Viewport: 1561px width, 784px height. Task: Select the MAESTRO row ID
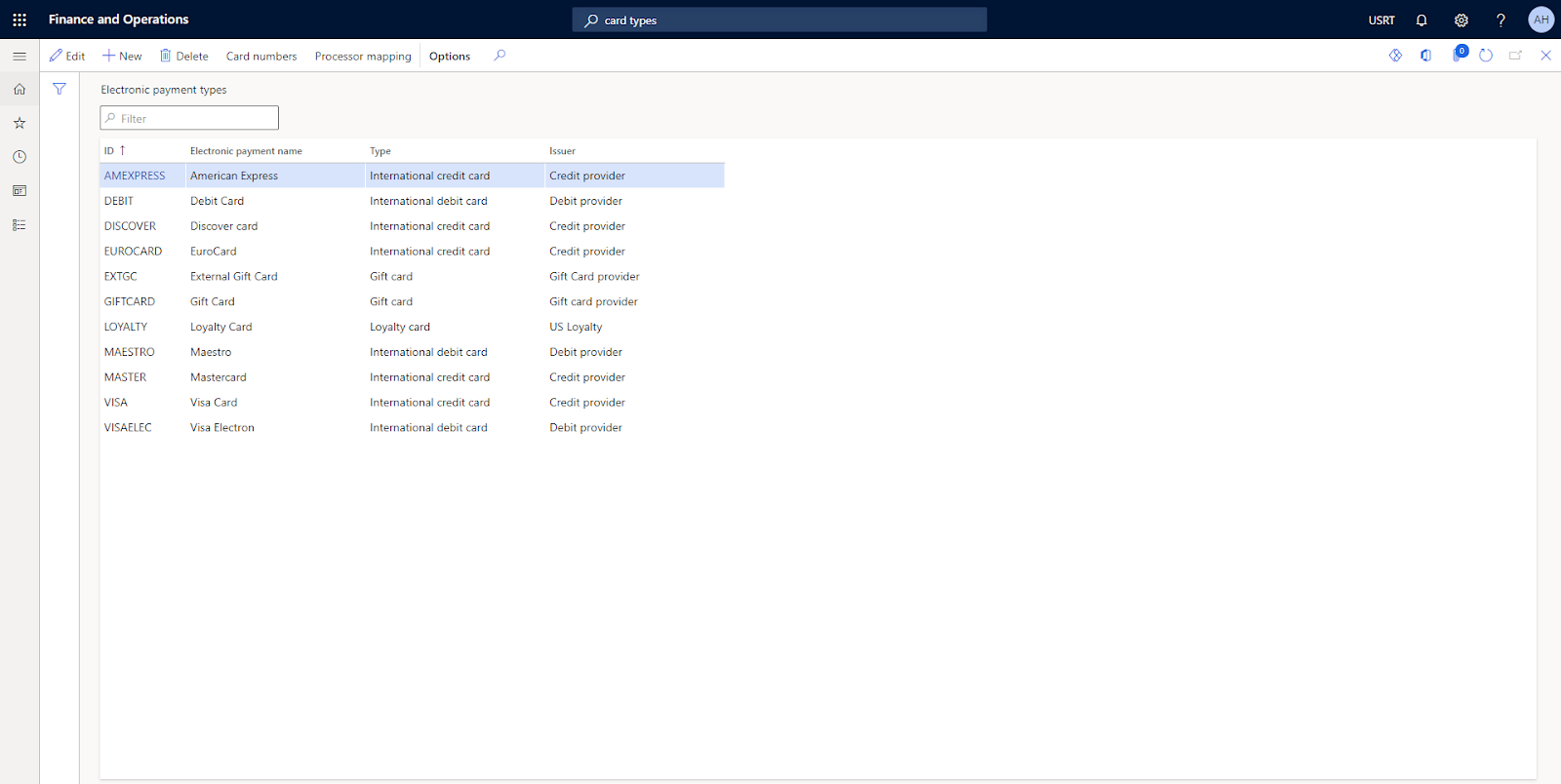(130, 352)
